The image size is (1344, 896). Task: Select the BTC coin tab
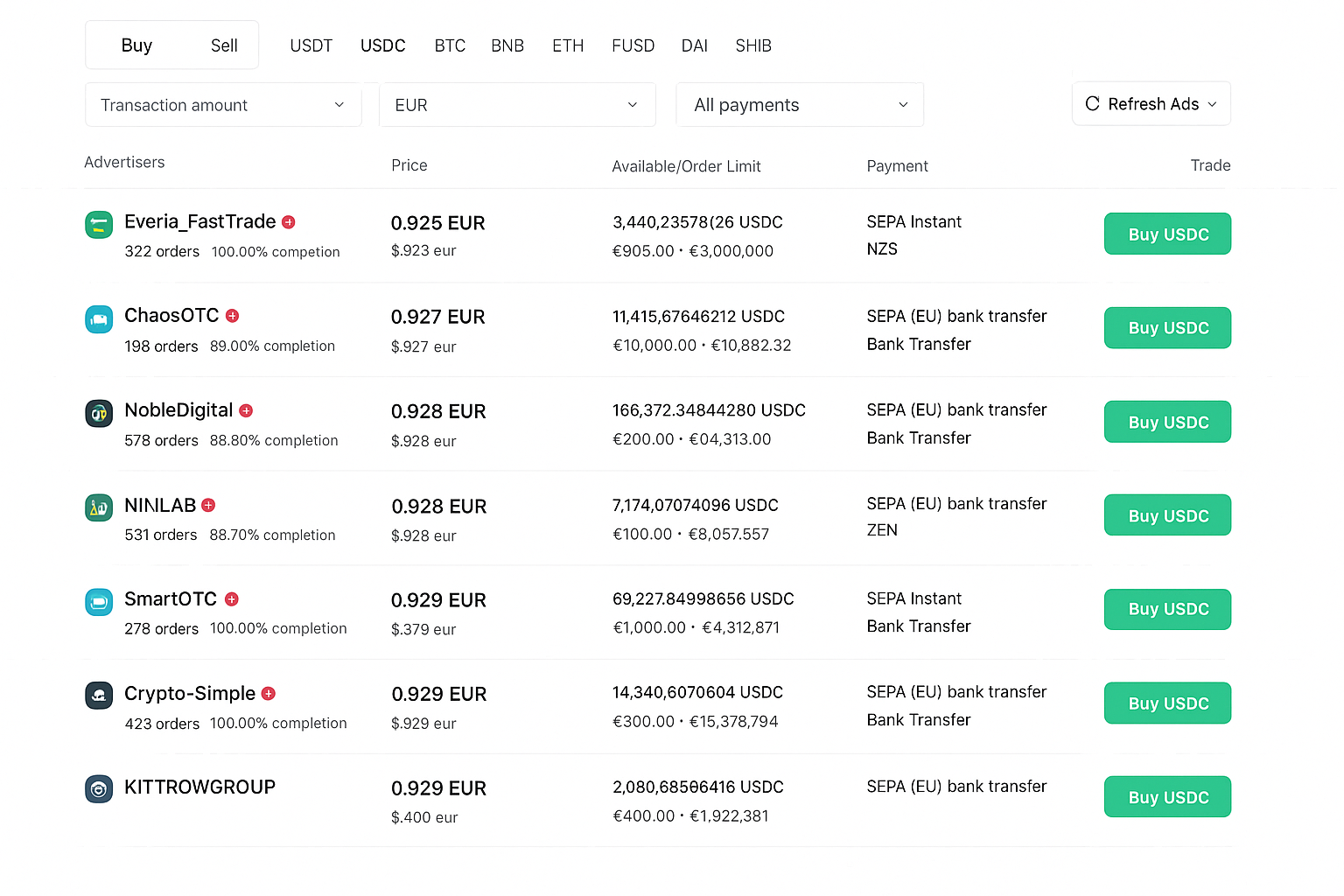[450, 45]
